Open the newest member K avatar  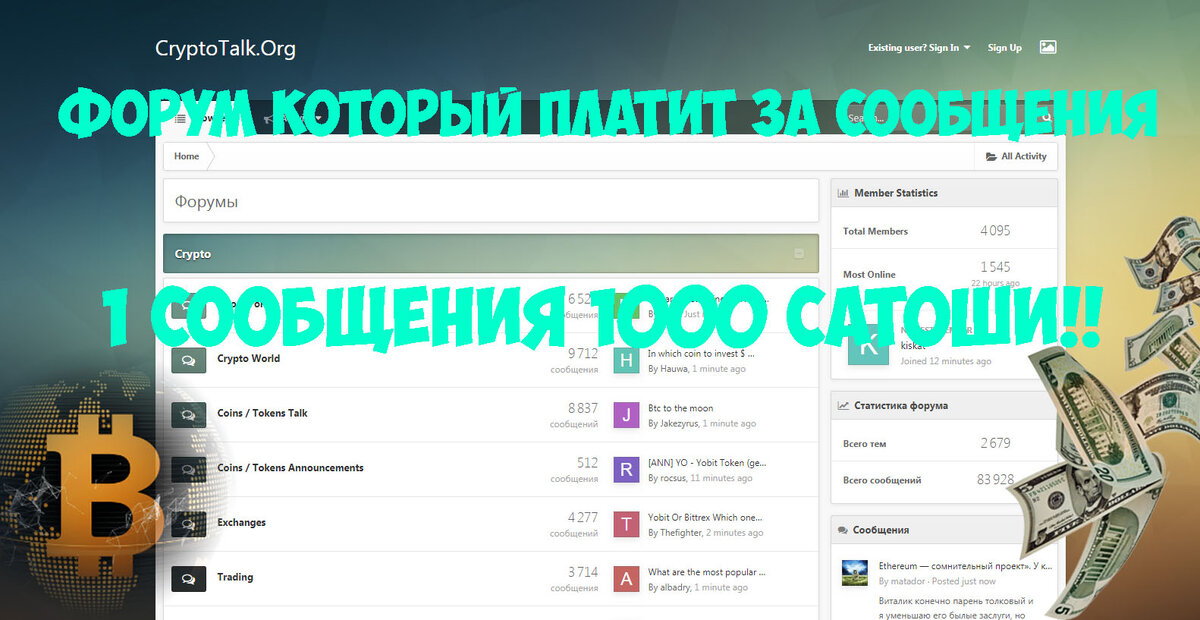pos(868,345)
